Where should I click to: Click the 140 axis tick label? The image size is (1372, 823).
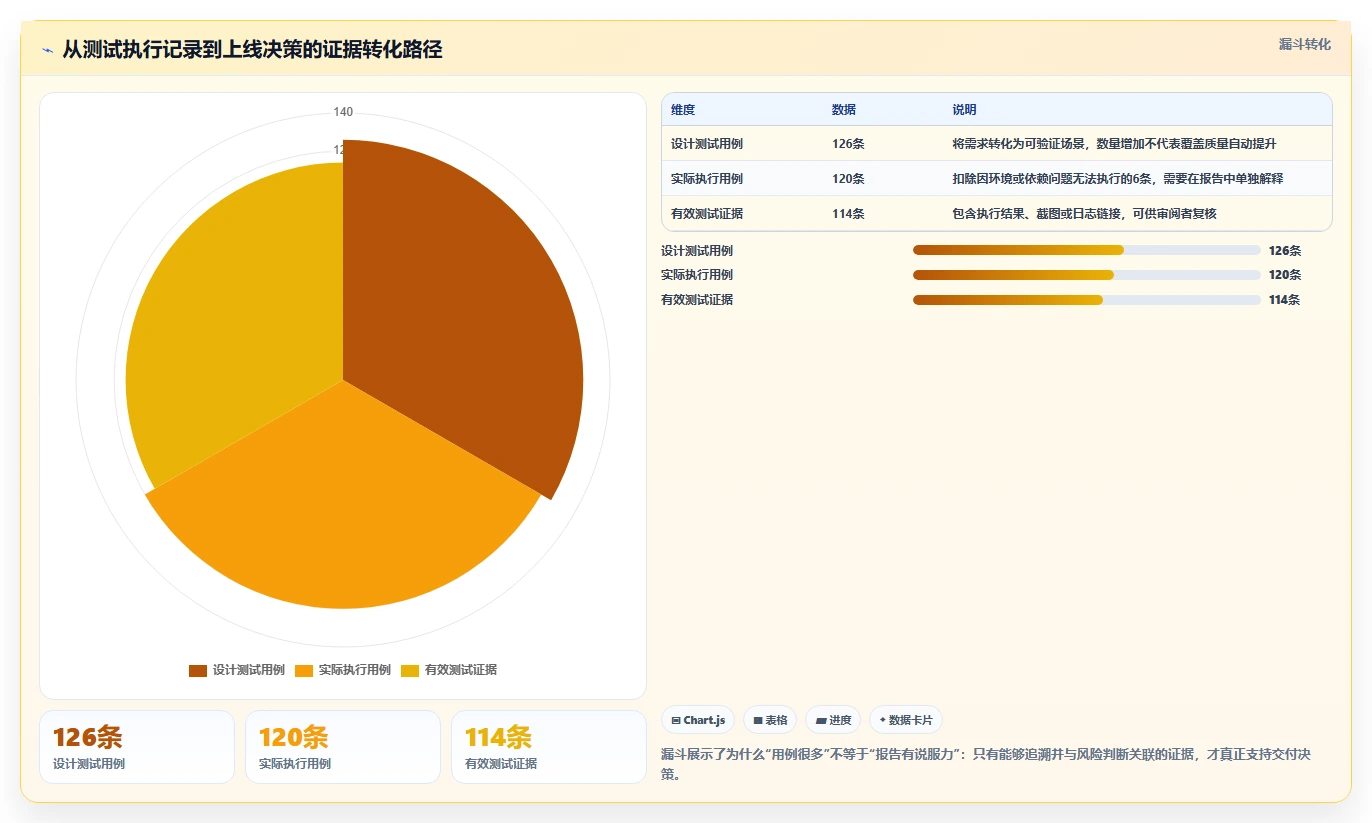(x=343, y=112)
